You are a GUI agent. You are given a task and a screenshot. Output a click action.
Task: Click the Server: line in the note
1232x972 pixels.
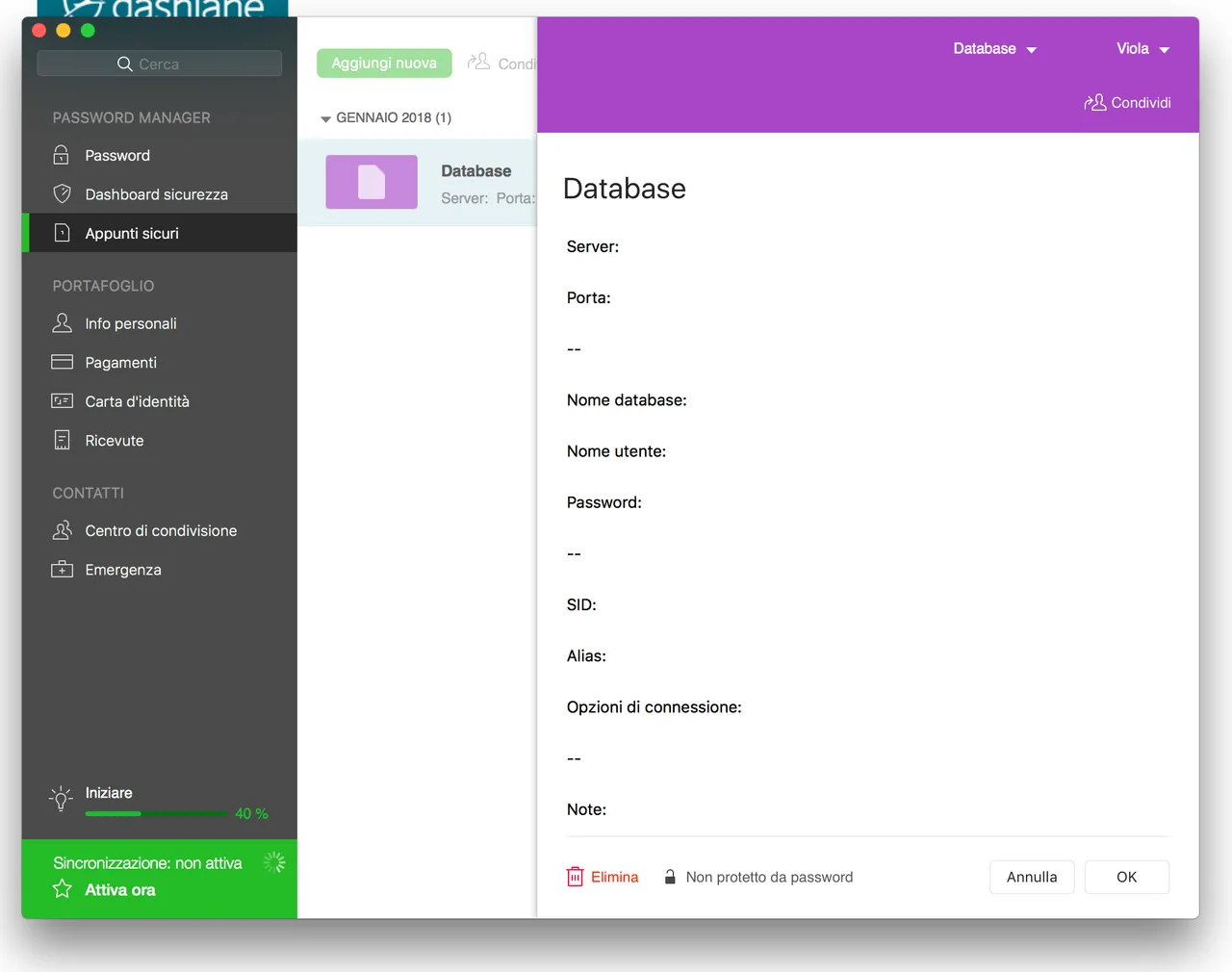(x=593, y=246)
